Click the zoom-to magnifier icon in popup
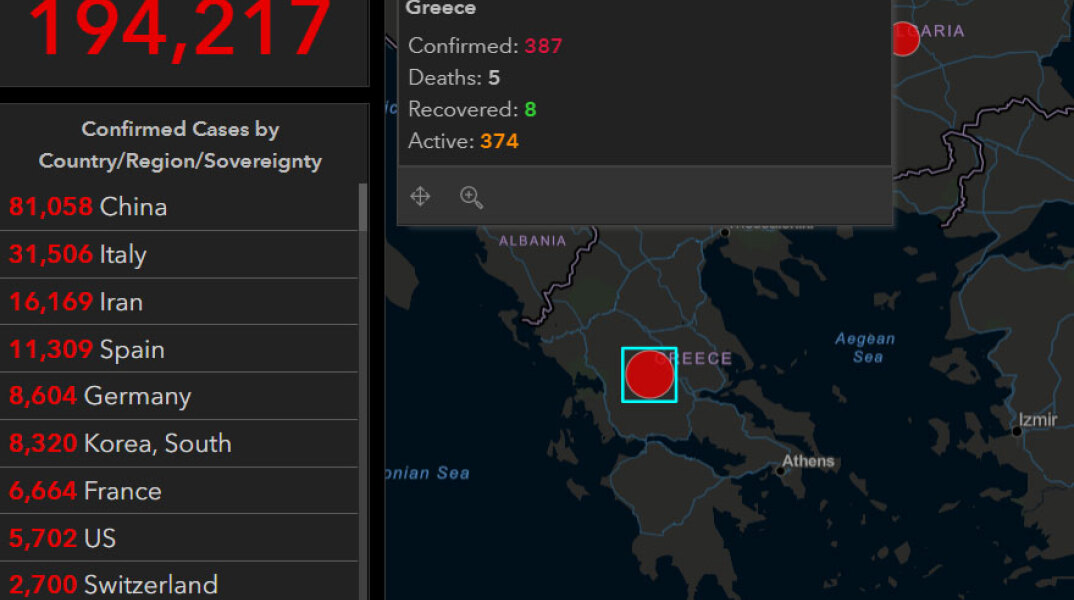1074x600 pixels. point(471,197)
